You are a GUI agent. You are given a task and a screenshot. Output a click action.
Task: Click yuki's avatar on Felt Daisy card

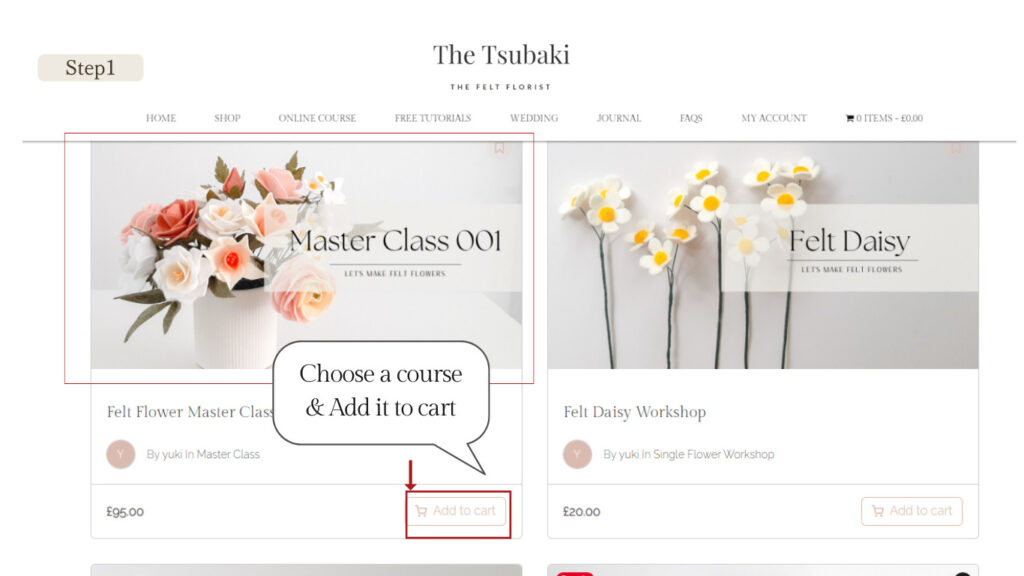point(577,454)
